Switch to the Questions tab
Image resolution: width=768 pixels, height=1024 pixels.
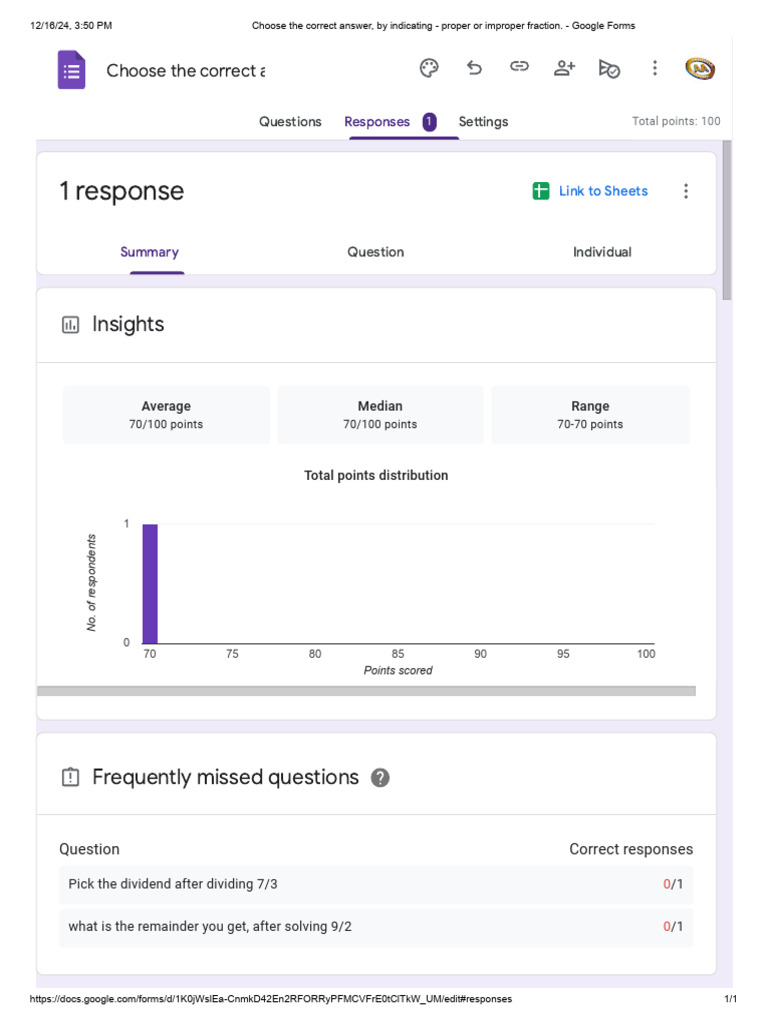tap(290, 122)
